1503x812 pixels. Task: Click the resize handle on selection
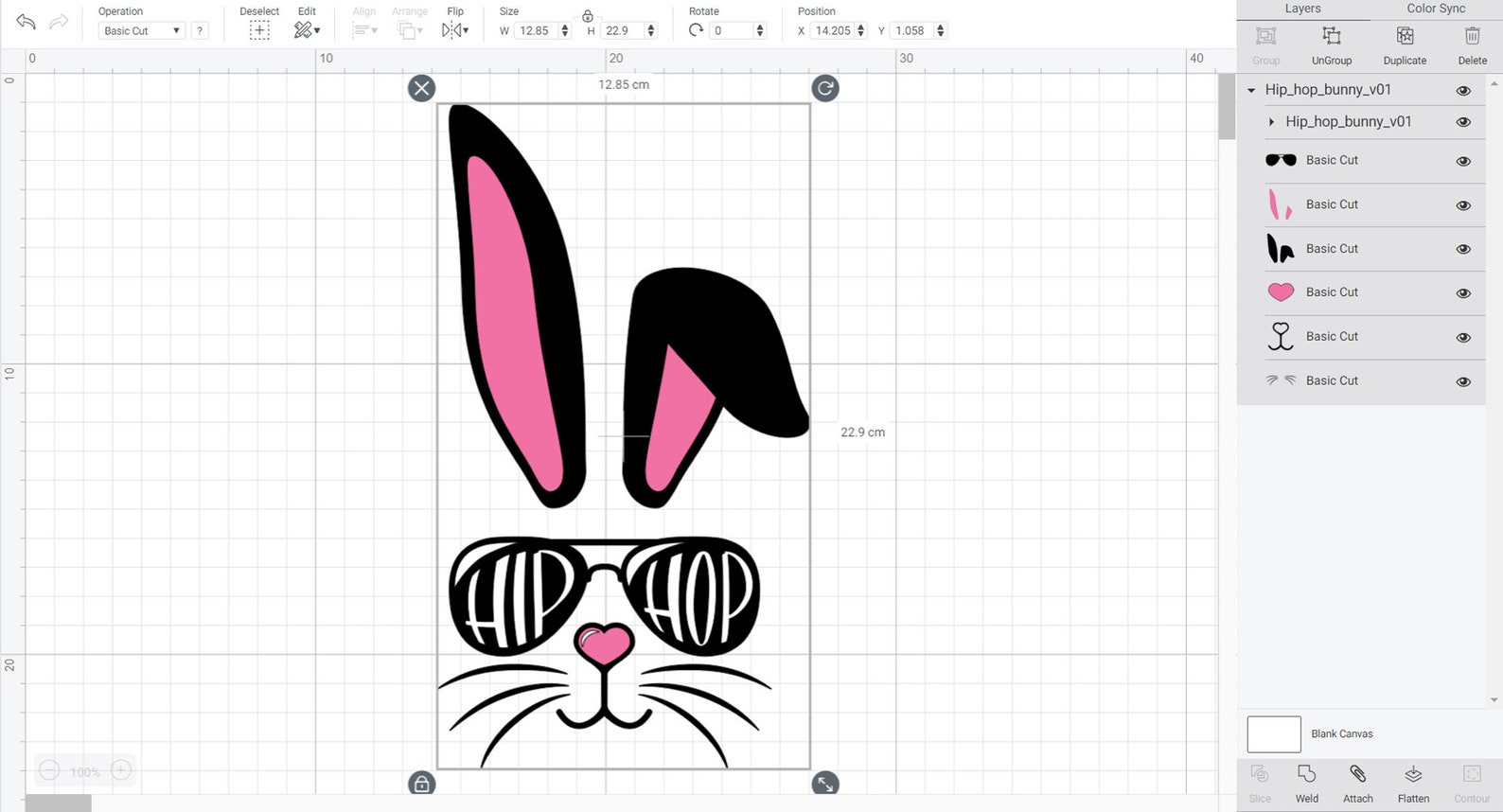(825, 784)
